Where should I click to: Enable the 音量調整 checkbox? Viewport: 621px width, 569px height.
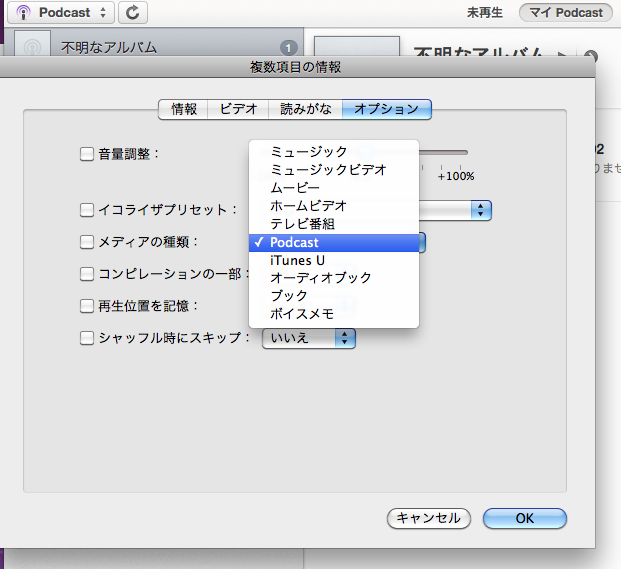click(87, 154)
